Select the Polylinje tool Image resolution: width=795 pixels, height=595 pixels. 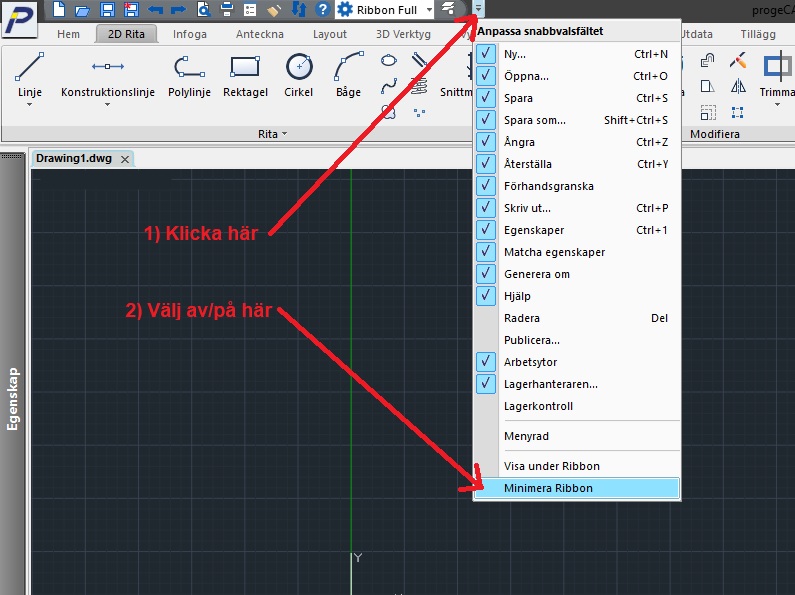point(189,74)
